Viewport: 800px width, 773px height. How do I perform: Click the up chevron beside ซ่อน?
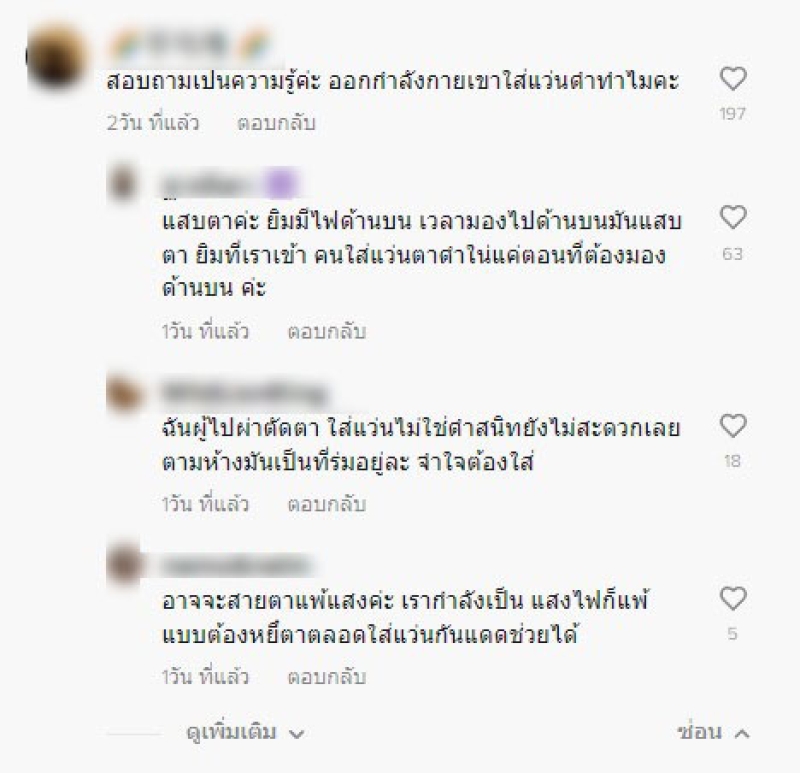point(742,734)
